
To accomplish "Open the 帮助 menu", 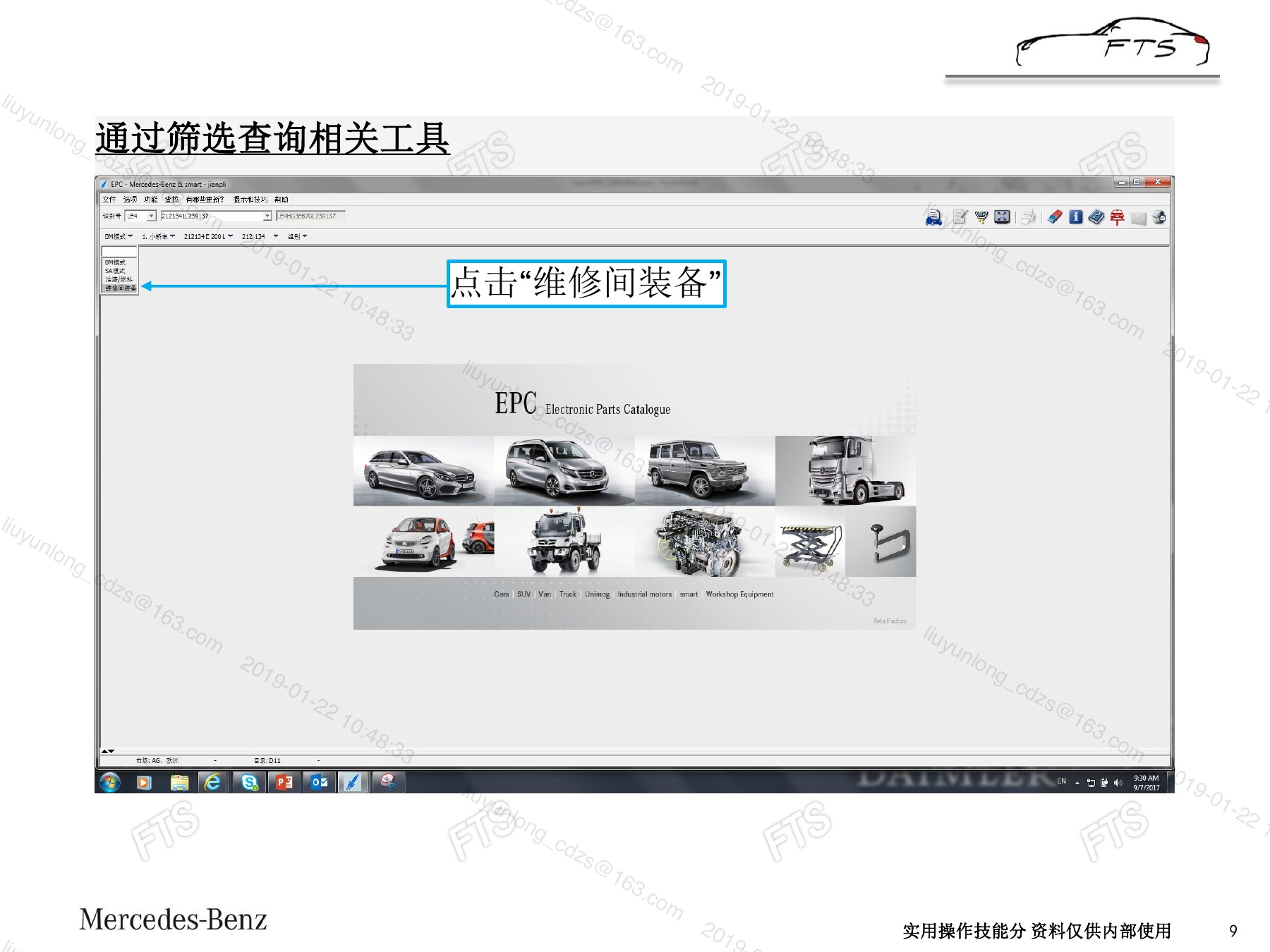I will tap(282, 200).
